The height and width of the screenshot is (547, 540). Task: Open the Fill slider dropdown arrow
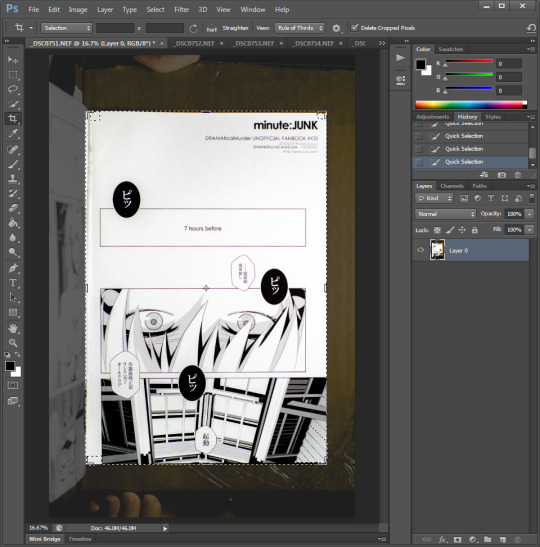[x=530, y=230]
